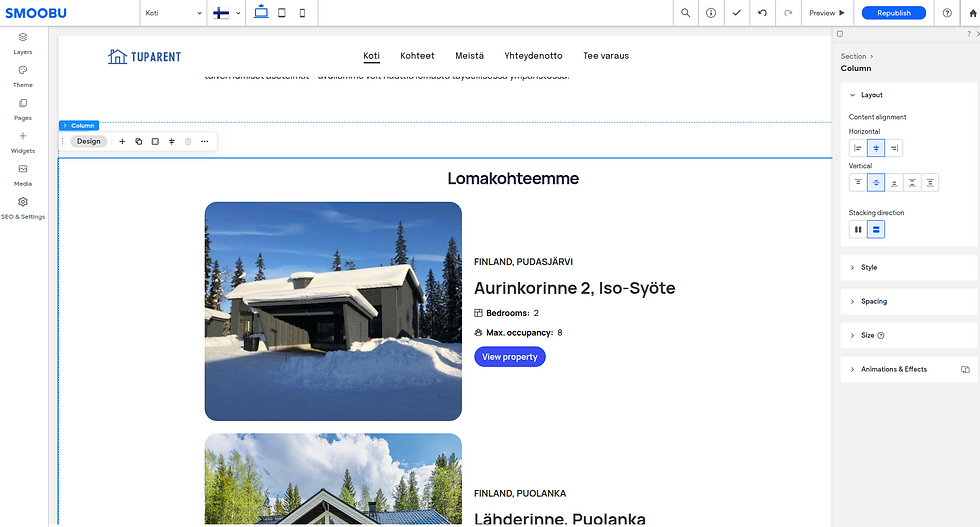Set vertical alignment to middle
Image resolution: width=980 pixels, height=527 pixels.
(876, 183)
